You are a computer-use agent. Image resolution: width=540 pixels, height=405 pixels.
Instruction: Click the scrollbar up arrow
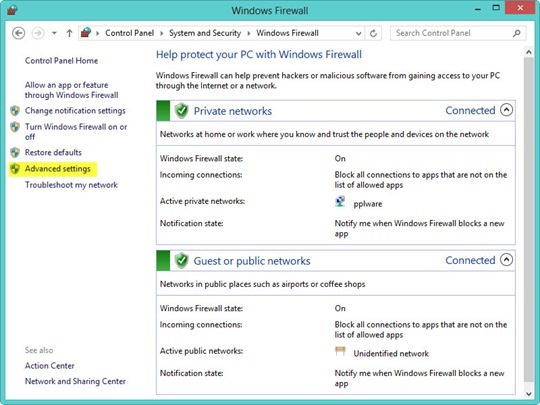pos(528,52)
